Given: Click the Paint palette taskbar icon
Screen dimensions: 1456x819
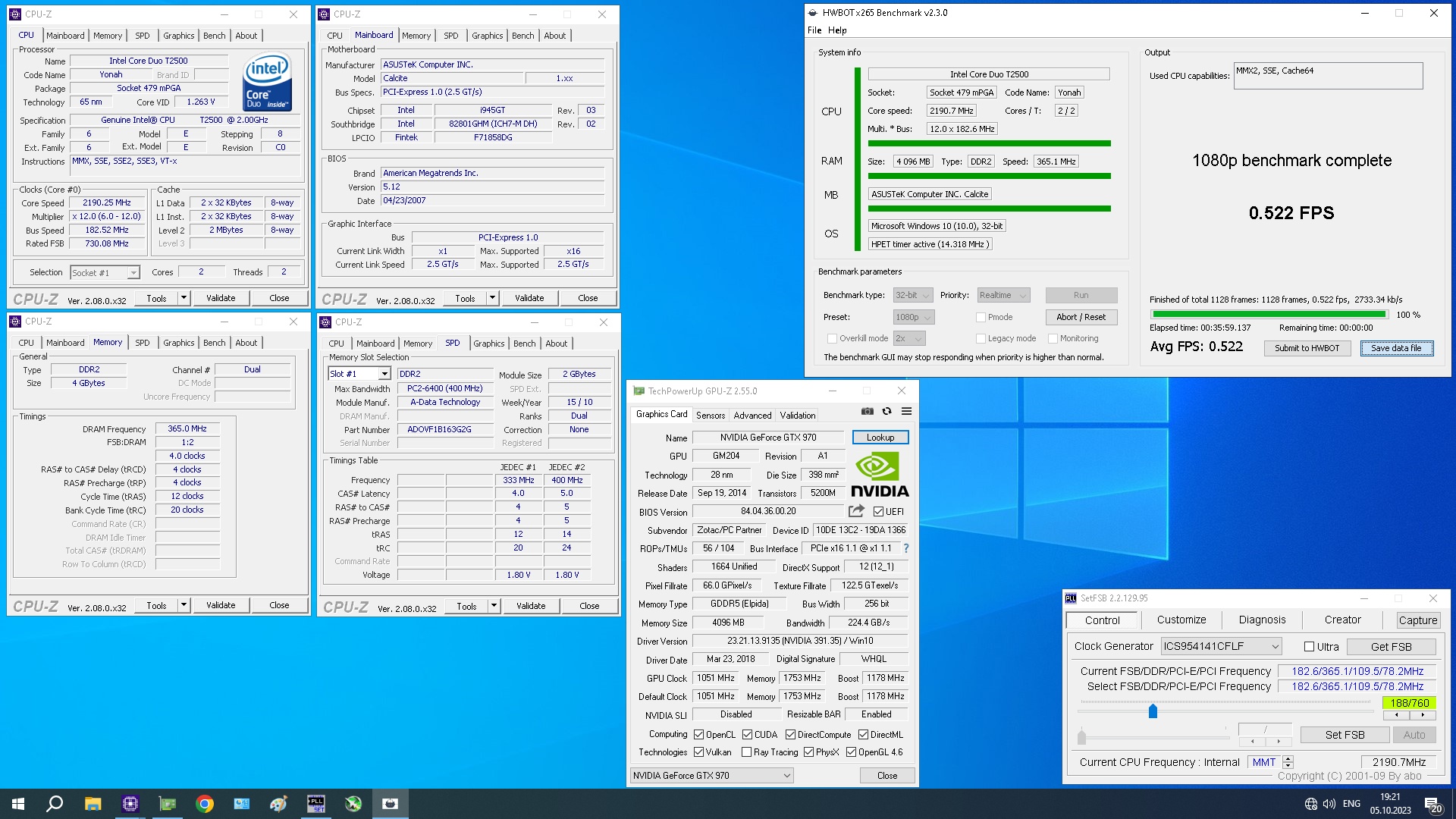Looking at the screenshot, I should (x=278, y=804).
